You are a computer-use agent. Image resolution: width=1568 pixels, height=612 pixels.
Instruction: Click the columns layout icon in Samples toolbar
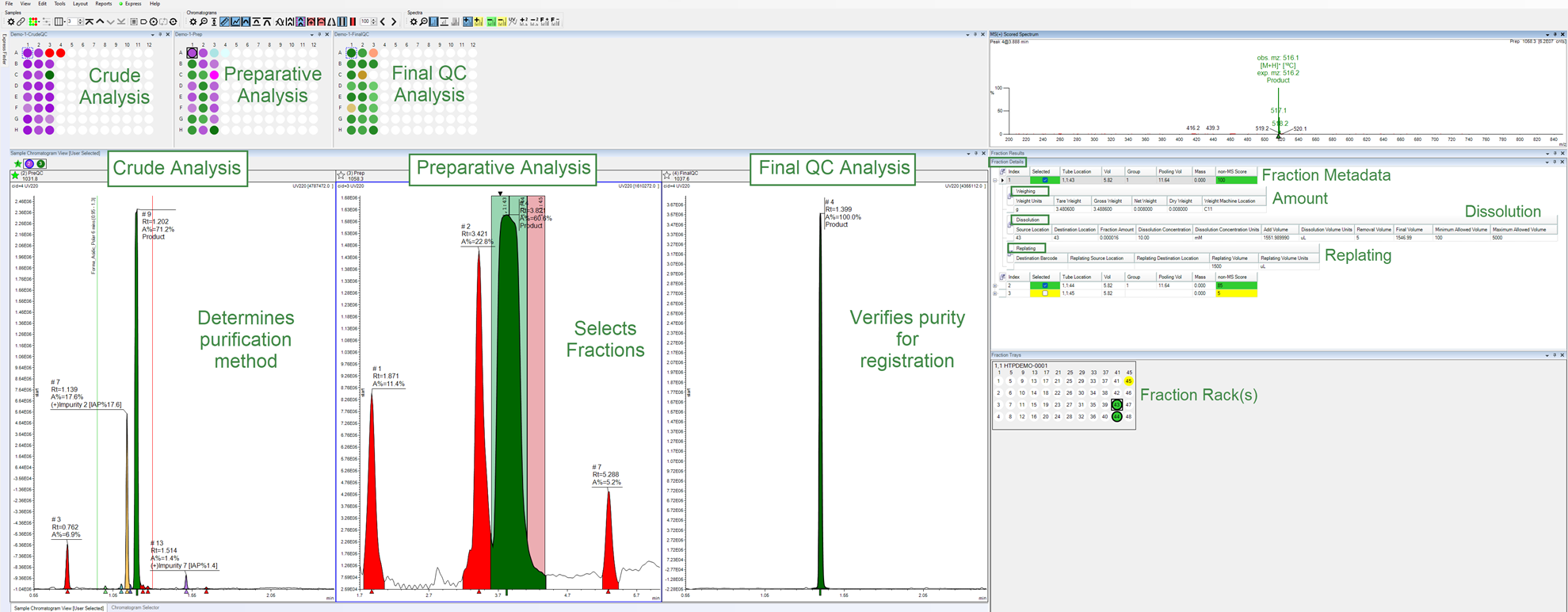click(59, 21)
